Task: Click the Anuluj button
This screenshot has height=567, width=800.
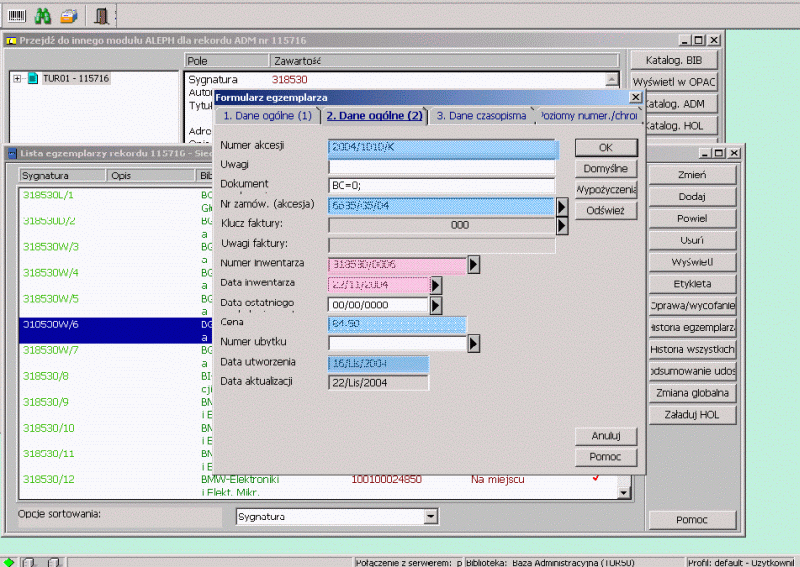Action: click(606, 436)
